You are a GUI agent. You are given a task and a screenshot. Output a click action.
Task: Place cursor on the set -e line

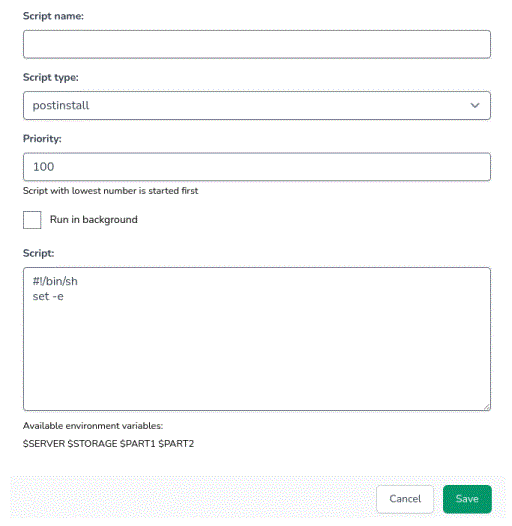click(48, 296)
